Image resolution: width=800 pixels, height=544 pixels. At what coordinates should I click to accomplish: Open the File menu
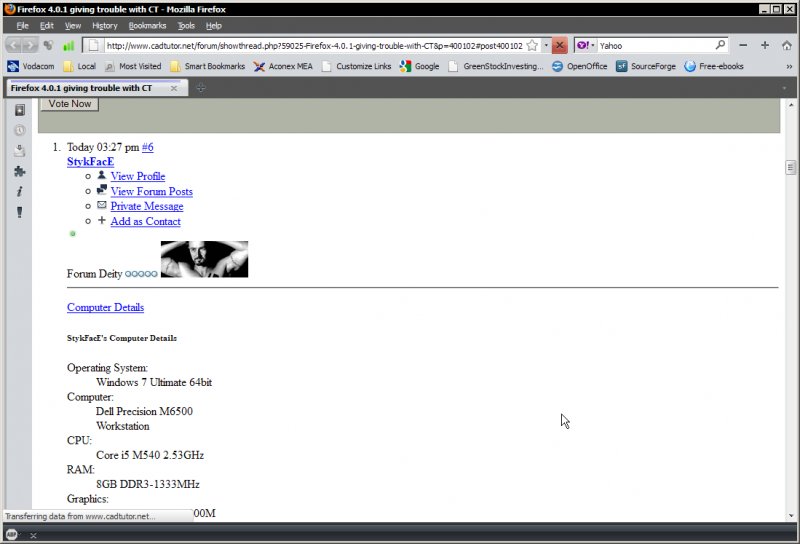[22, 26]
